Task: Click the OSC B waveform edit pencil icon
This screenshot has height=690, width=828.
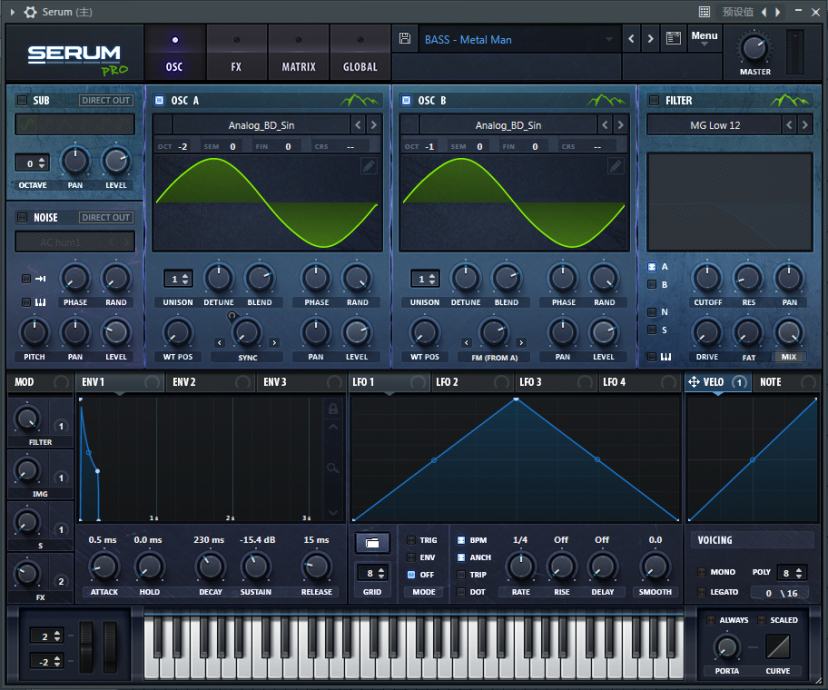Action: pyautogui.click(x=616, y=166)
